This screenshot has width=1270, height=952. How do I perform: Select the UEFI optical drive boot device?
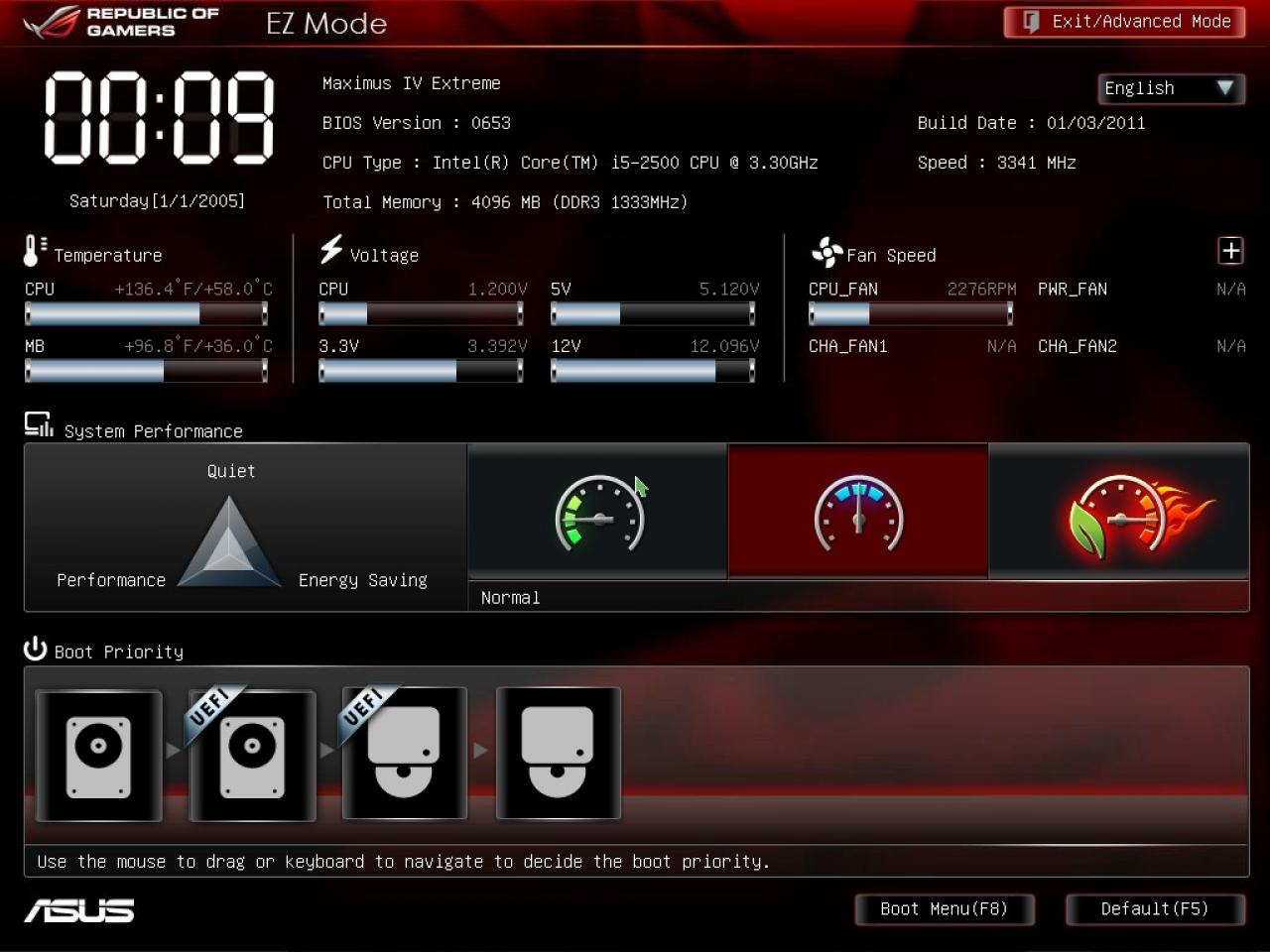[x=405, y=754]
